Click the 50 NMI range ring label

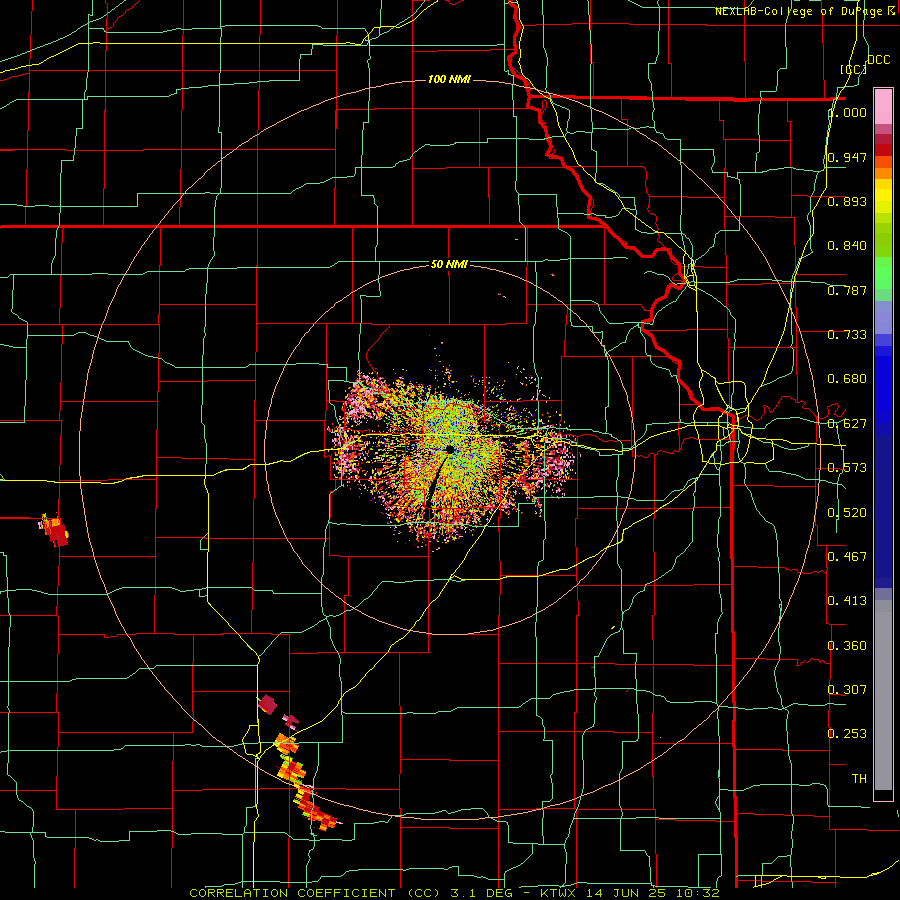click(449, 264)
